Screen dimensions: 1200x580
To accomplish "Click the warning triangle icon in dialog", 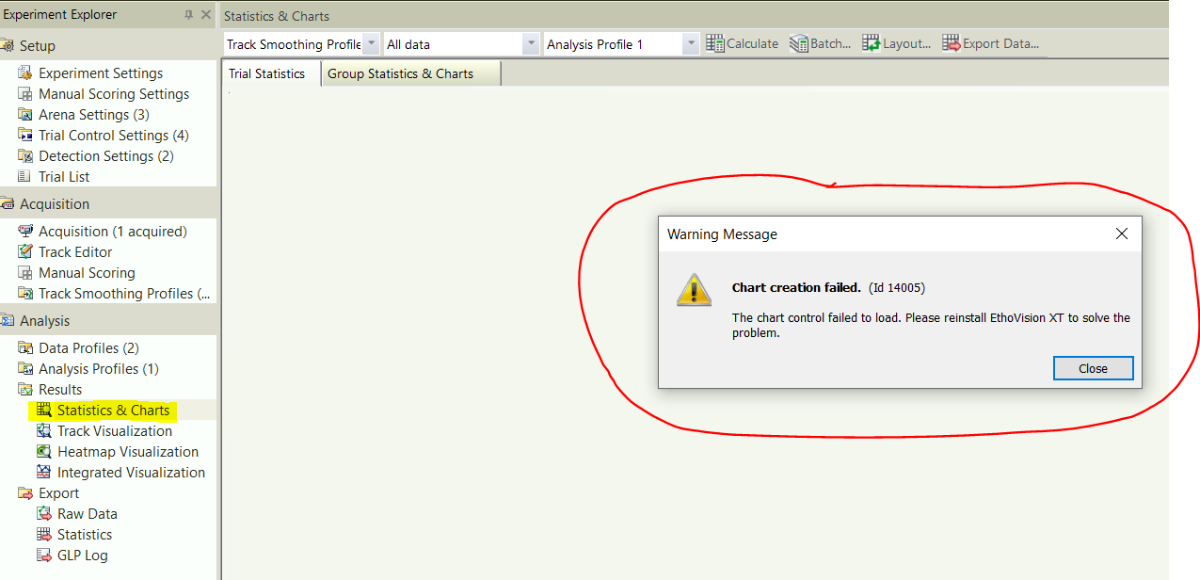I will click(x=693, y=290).
